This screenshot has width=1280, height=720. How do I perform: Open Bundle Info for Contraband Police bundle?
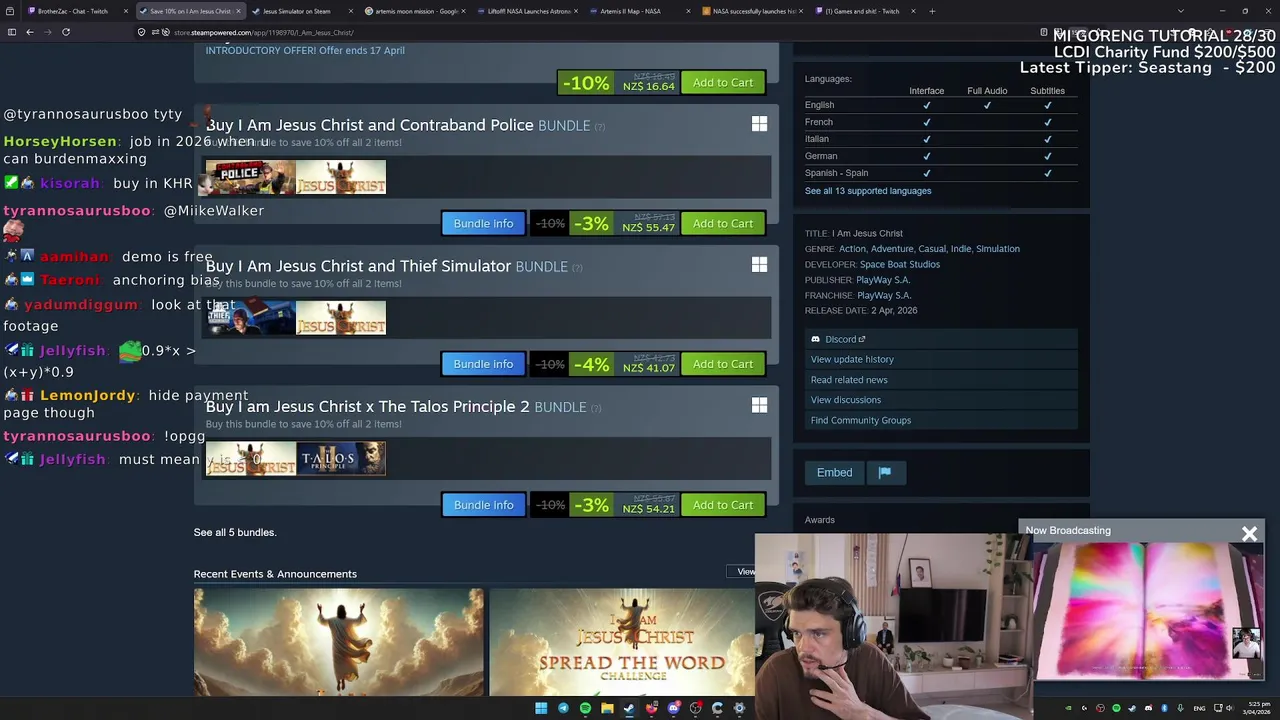click(483, 223)
